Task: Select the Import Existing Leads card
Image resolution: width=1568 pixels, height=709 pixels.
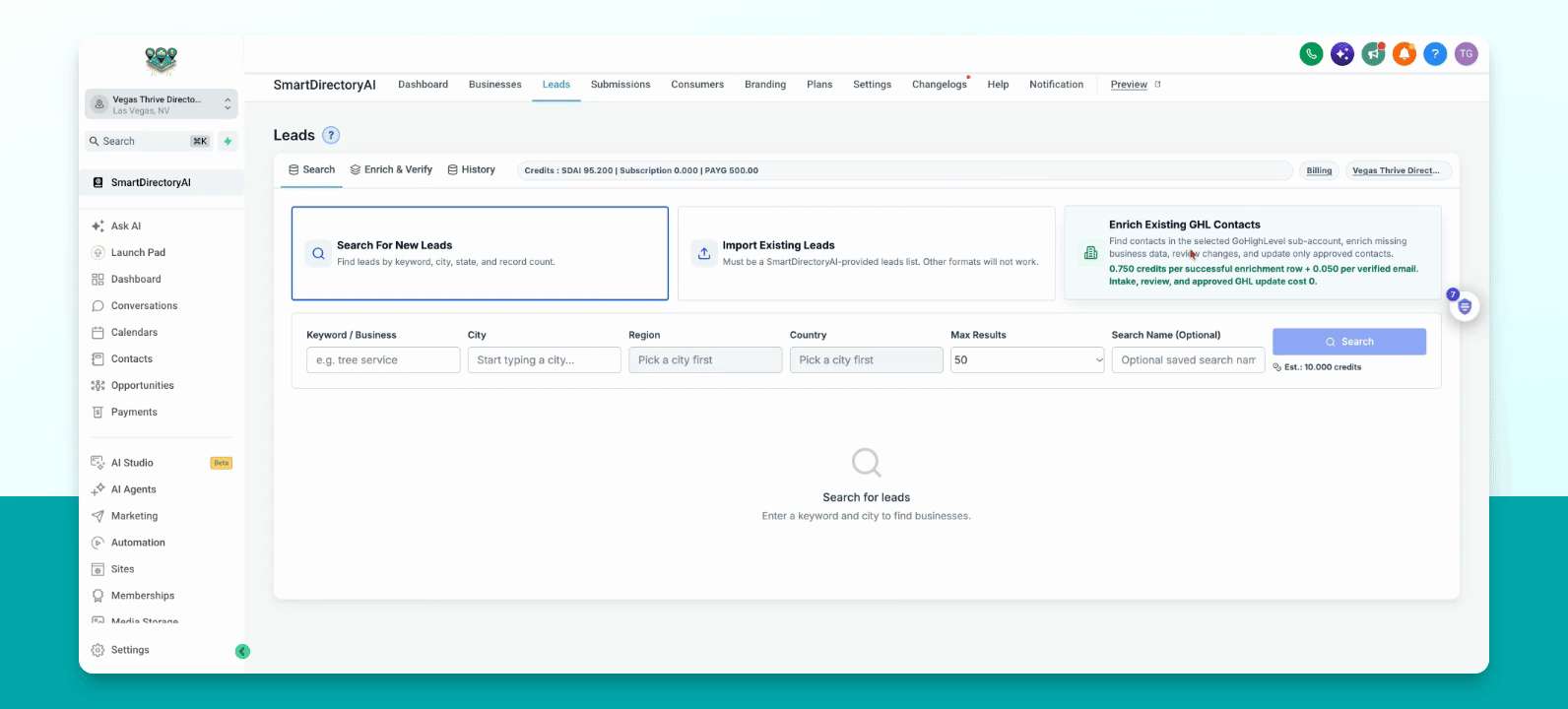Action: [x=867, y=253]
